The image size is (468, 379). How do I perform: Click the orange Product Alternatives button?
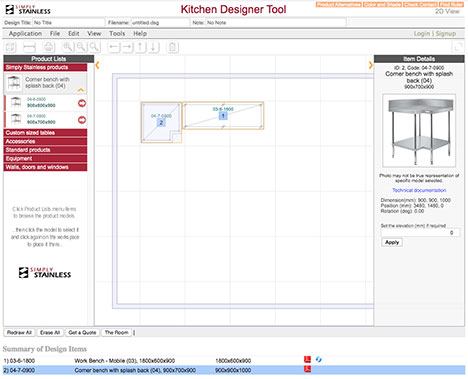click(339, 4)
